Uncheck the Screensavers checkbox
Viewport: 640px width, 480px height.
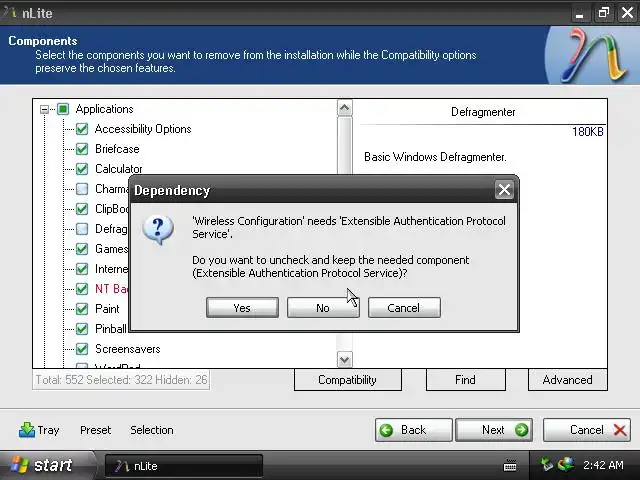82,349
